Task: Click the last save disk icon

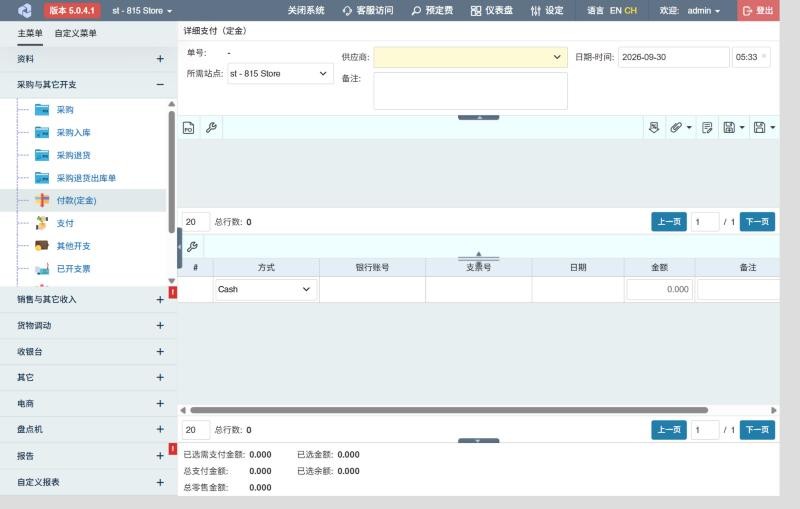Action: point(759,128)
